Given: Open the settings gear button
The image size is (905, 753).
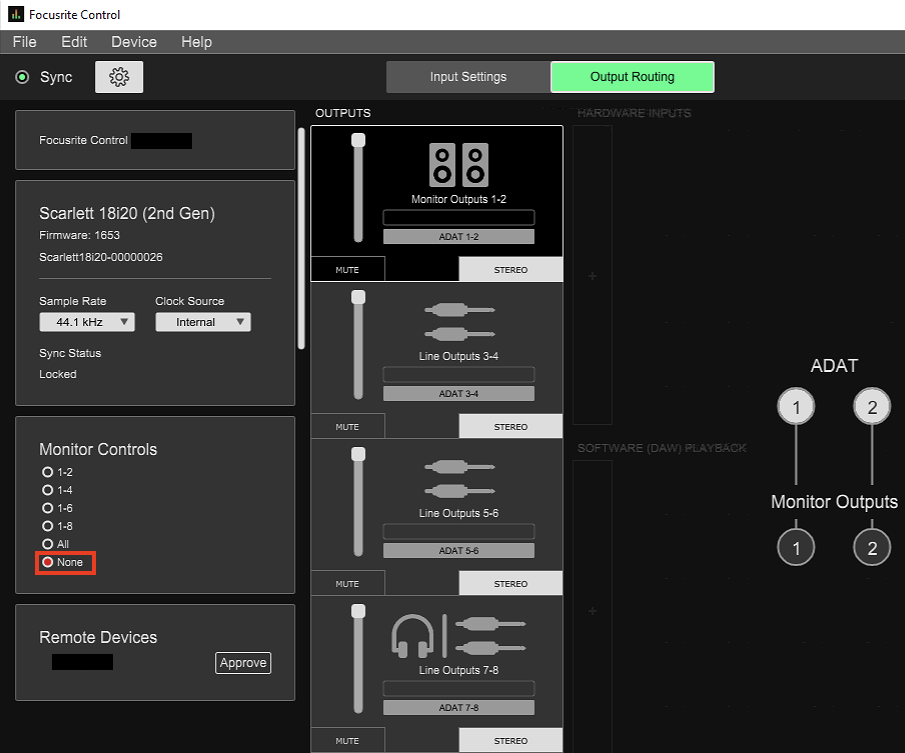Looking at the screenshot, I should pyautogui.click(x=119, y=77).
